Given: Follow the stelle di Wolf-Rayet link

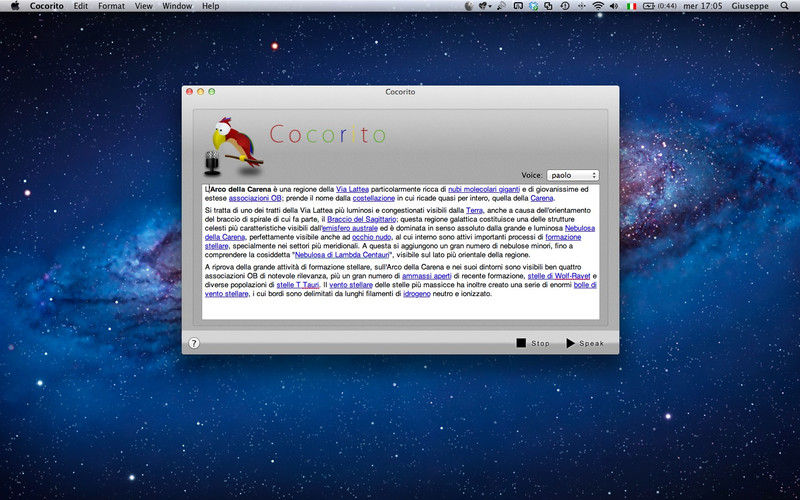Looking at the screenshot, I should tap(559, 276).
